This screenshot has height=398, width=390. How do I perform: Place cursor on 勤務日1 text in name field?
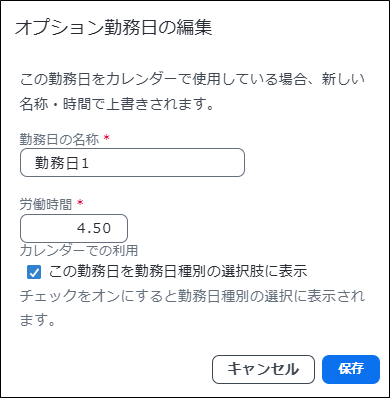[x=62, y=163]
